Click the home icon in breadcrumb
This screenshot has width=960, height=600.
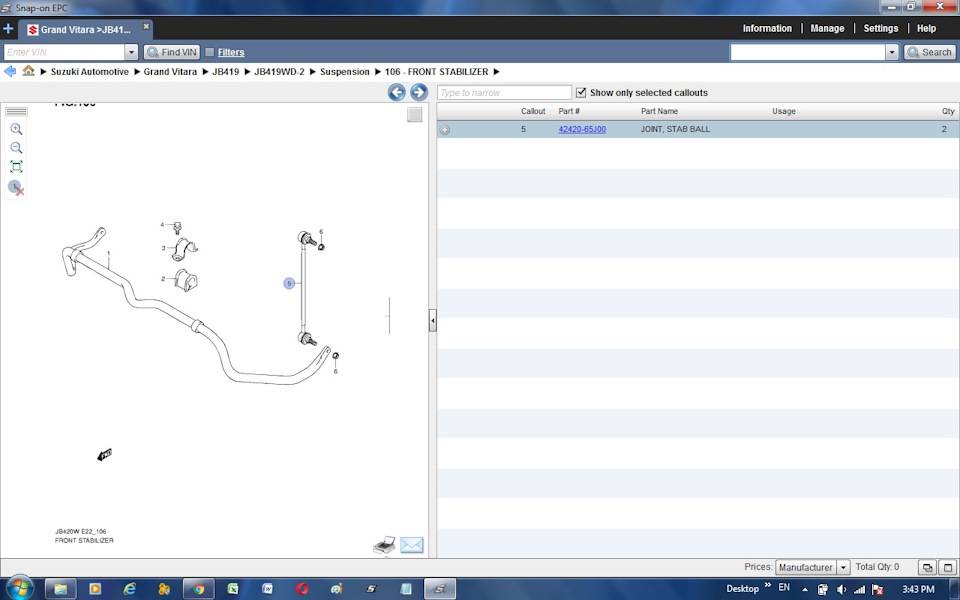click(x=29, y=71)
